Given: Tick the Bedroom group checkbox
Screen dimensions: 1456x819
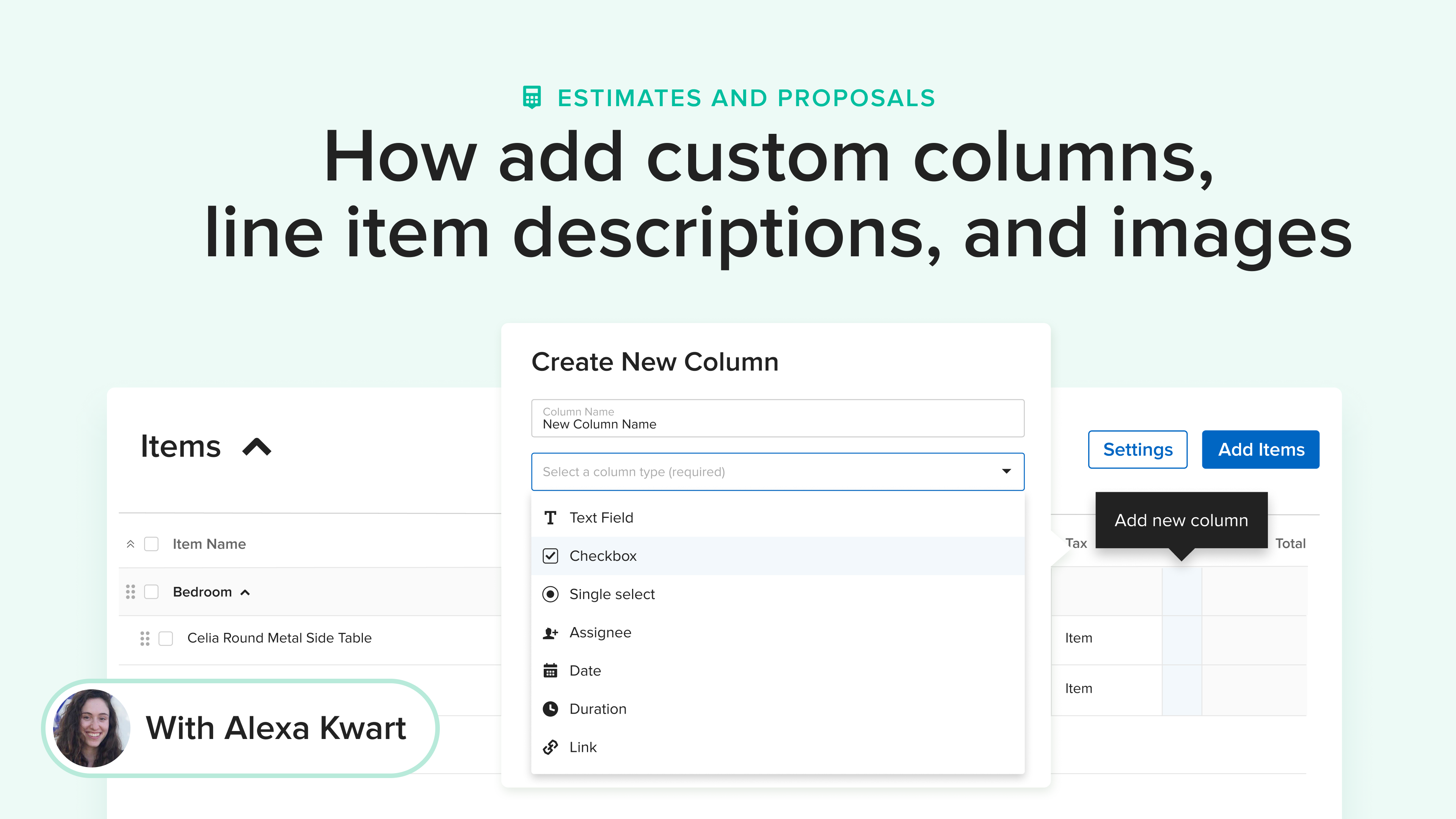Looking at the screenshot, I should [152, 592].
